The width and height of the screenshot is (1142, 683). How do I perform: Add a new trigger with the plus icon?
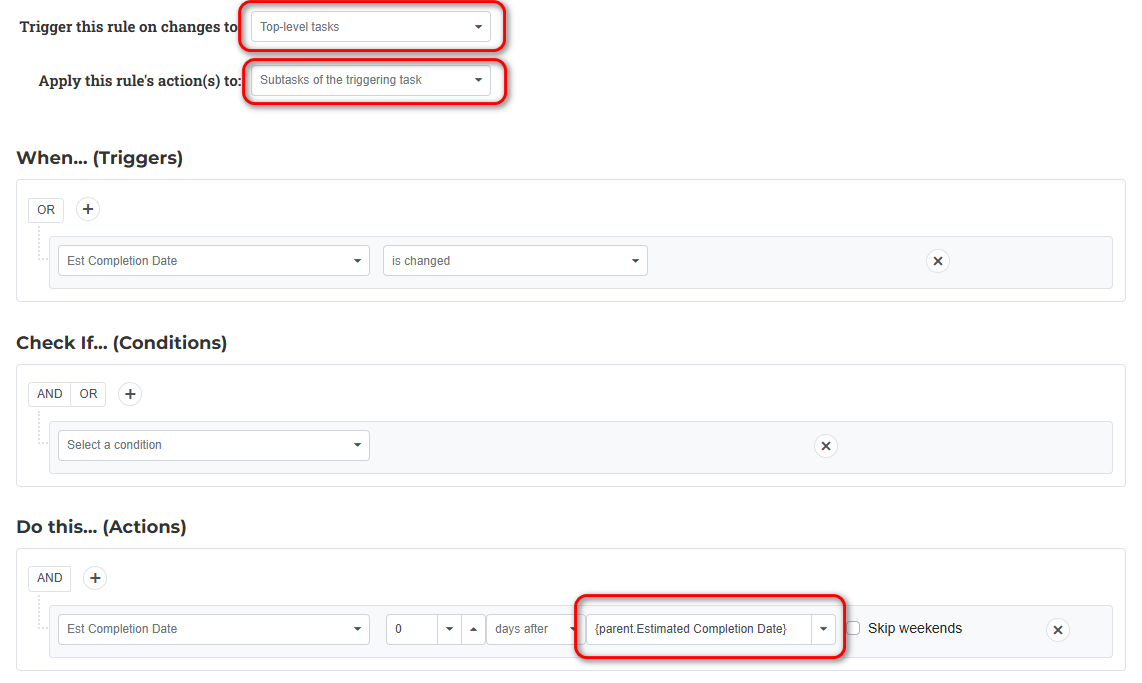point(87,209)
